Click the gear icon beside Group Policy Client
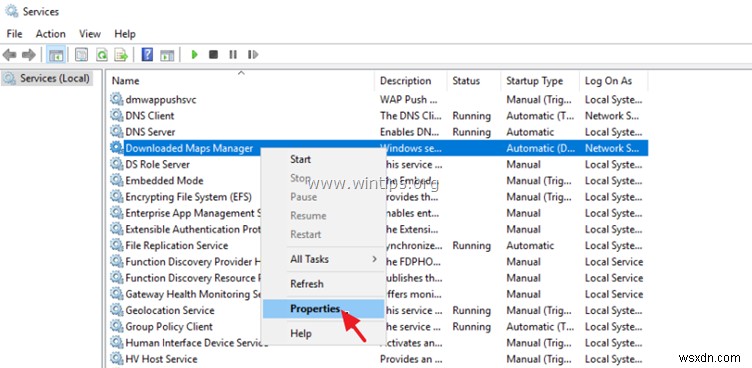 pos(116,326)
